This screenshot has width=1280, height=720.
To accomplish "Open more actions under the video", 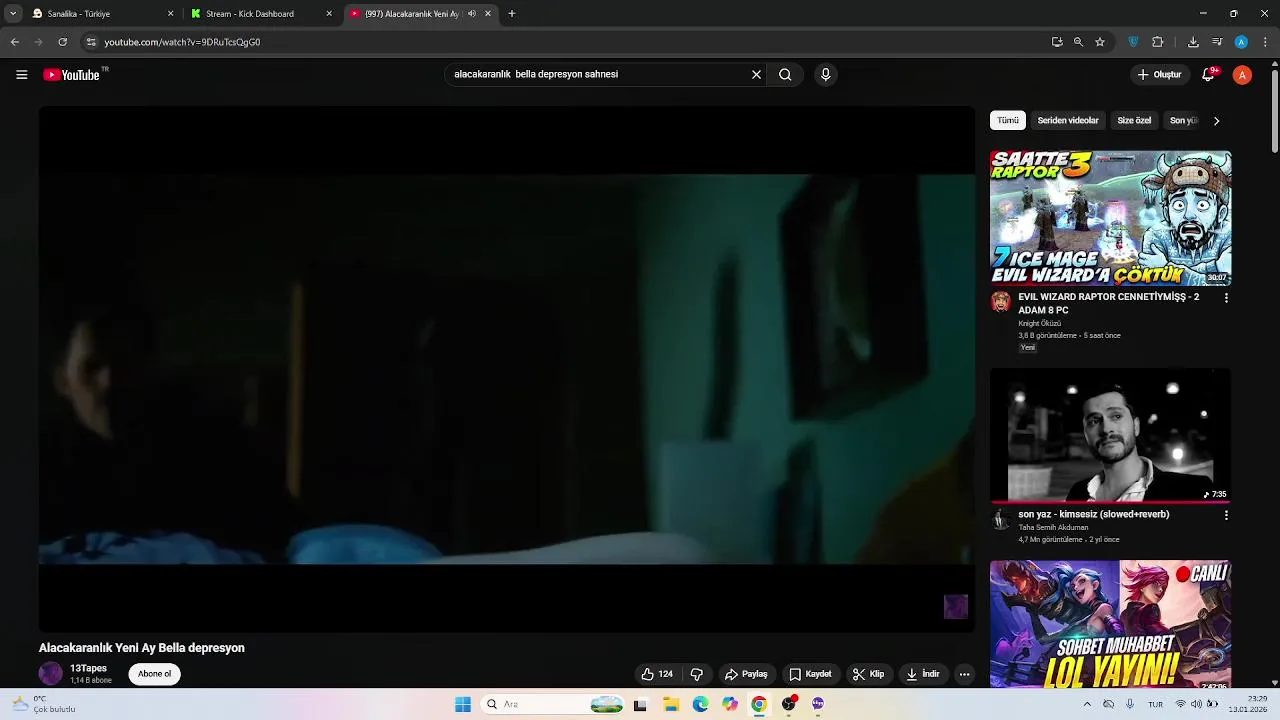I will [964, 674].
